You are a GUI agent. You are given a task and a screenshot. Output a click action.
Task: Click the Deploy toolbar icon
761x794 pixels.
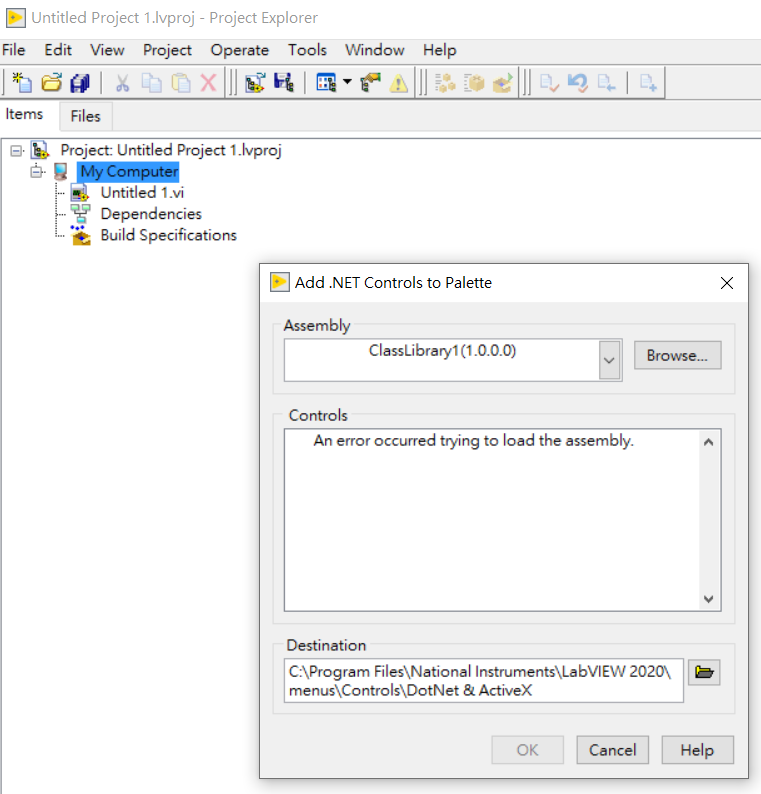[503, 83]
